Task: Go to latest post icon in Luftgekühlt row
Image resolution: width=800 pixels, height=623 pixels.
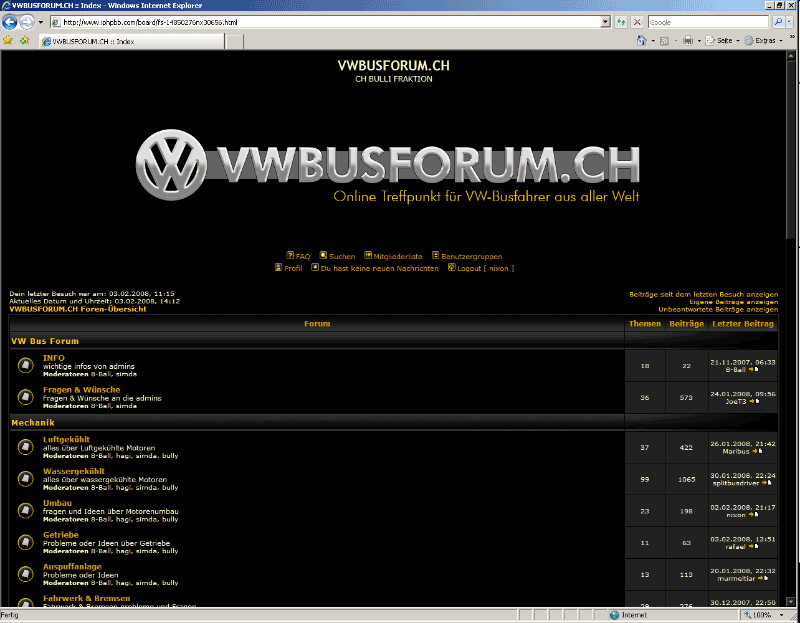Action: click(x=757, y=451)
